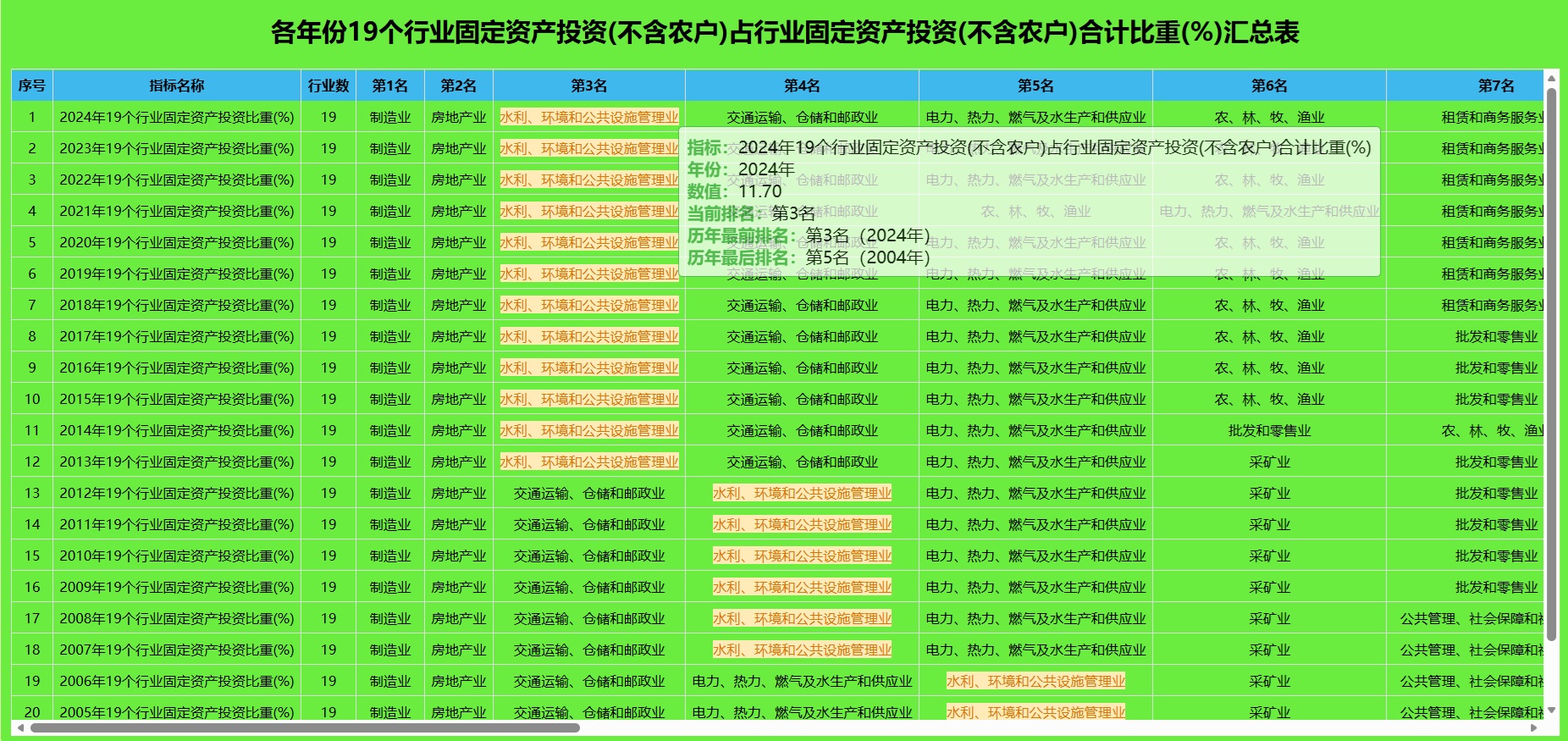Click 2018年19个行业固定资产投资比重(%) row name

[x=177, y=306]
